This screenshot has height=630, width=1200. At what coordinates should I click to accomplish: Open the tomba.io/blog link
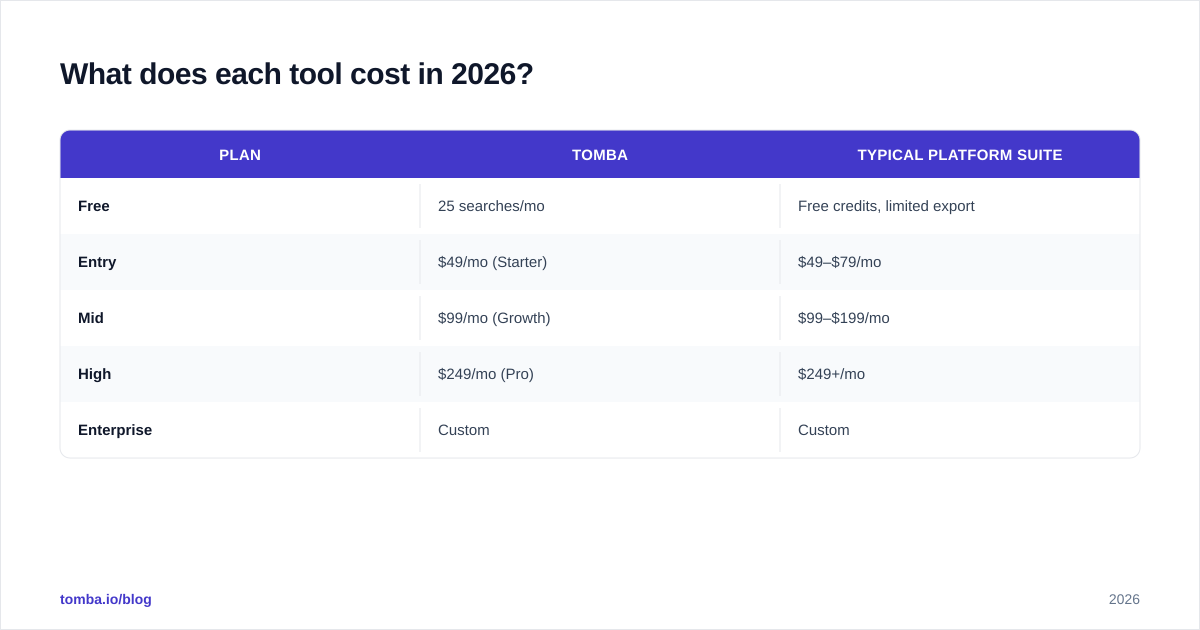(106, 599)
